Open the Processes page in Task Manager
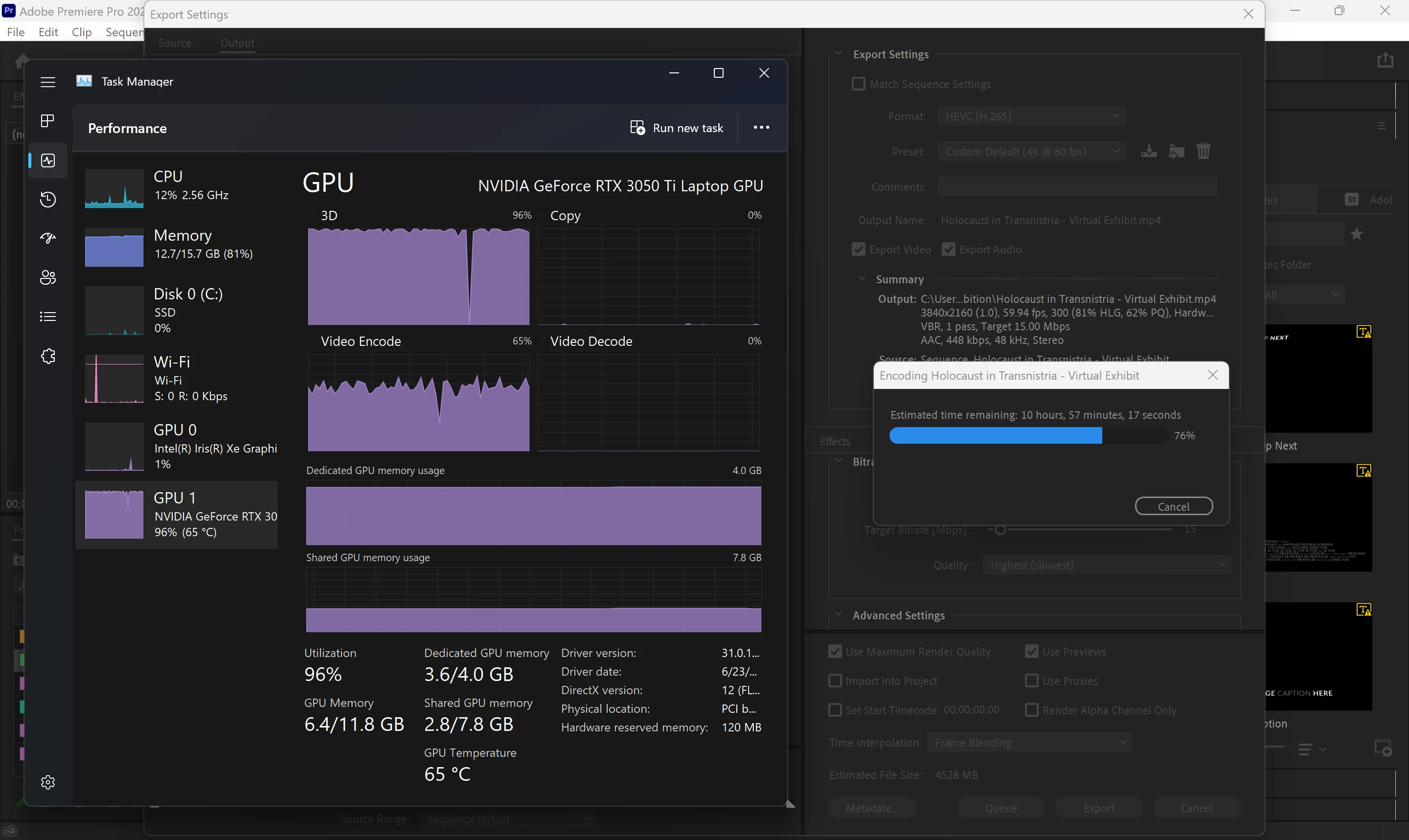 pyautogui.click(x=48, y=120)
